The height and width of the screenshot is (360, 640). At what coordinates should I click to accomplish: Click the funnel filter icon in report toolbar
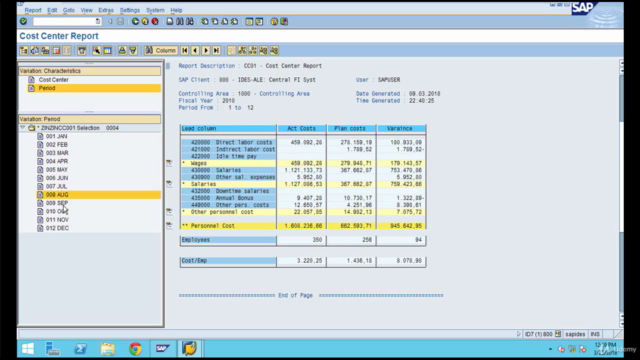133,50
